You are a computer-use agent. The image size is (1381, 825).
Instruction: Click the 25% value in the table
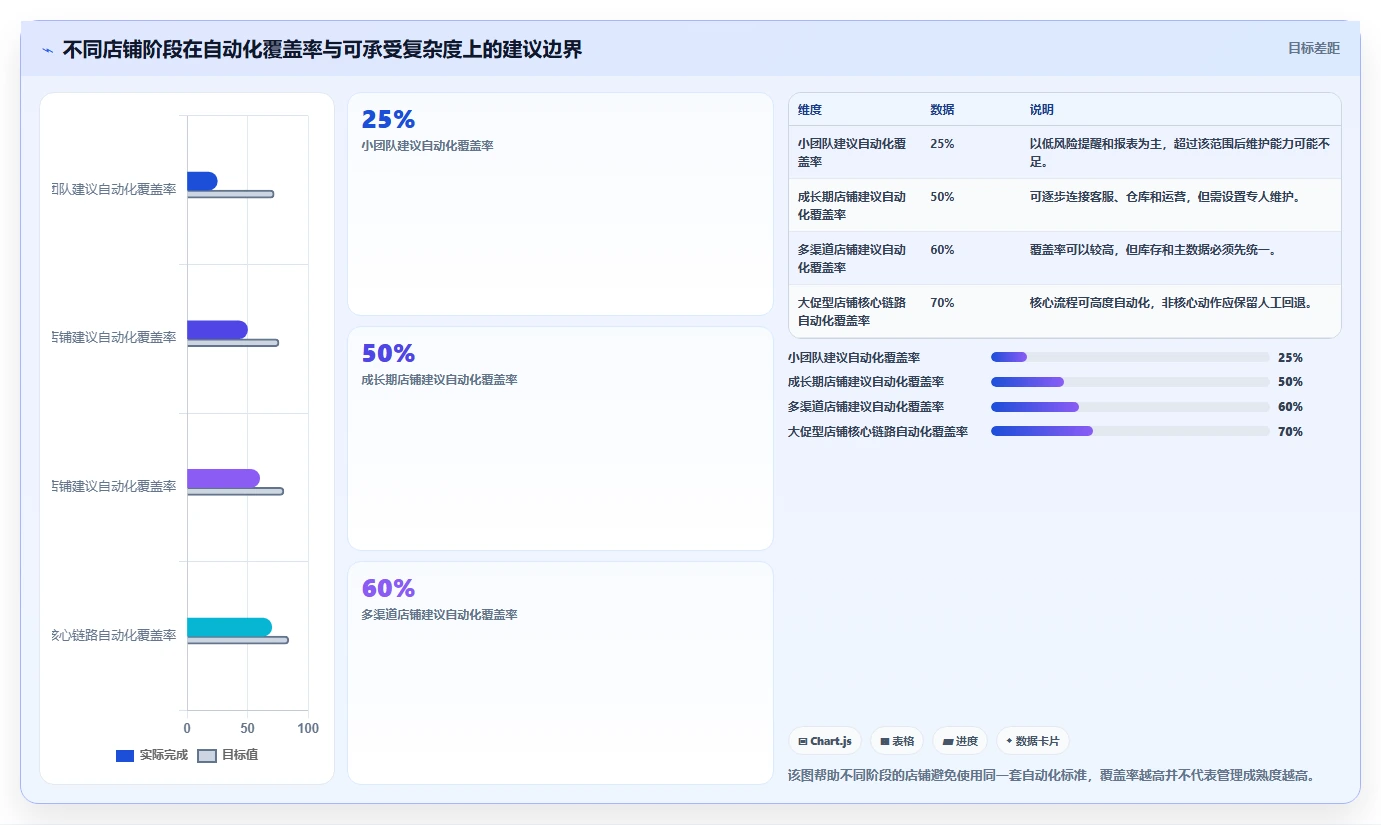pos(942,143)
